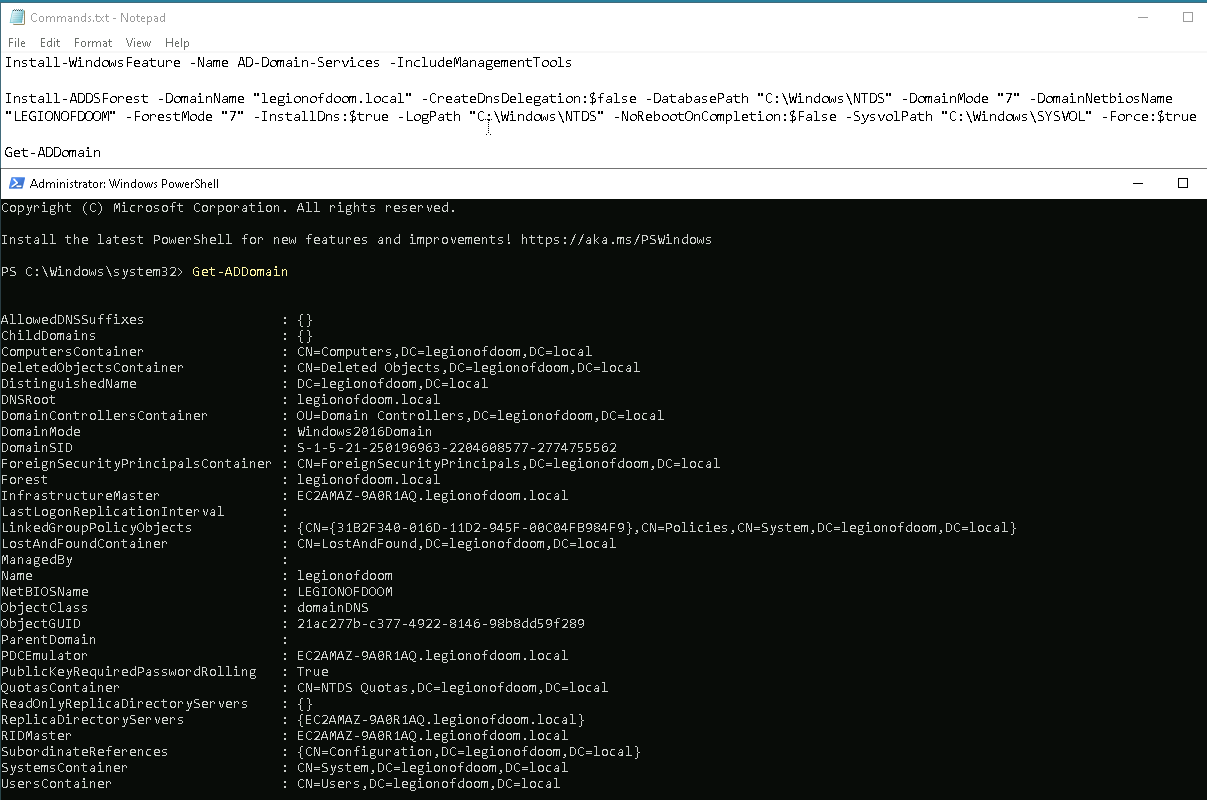Open the File menu in Notepad
1207x800 pixels.
pyautogui.click(x=17, y=43)
